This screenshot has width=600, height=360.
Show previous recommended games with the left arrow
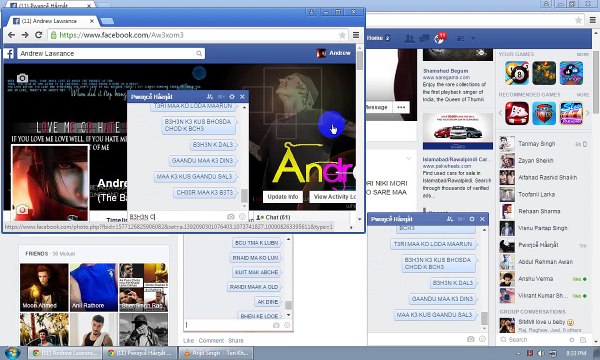pyautogui.click(x=501, y=113)
